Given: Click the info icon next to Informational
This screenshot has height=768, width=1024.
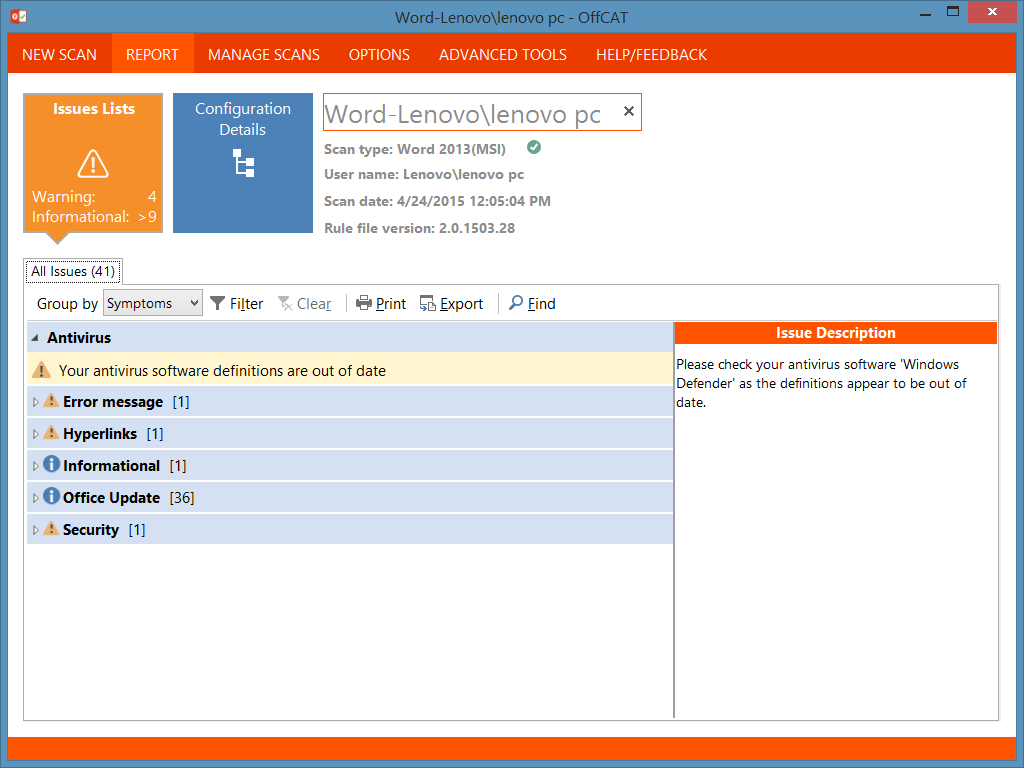Looking at the screenshot, I should point(51,464).
